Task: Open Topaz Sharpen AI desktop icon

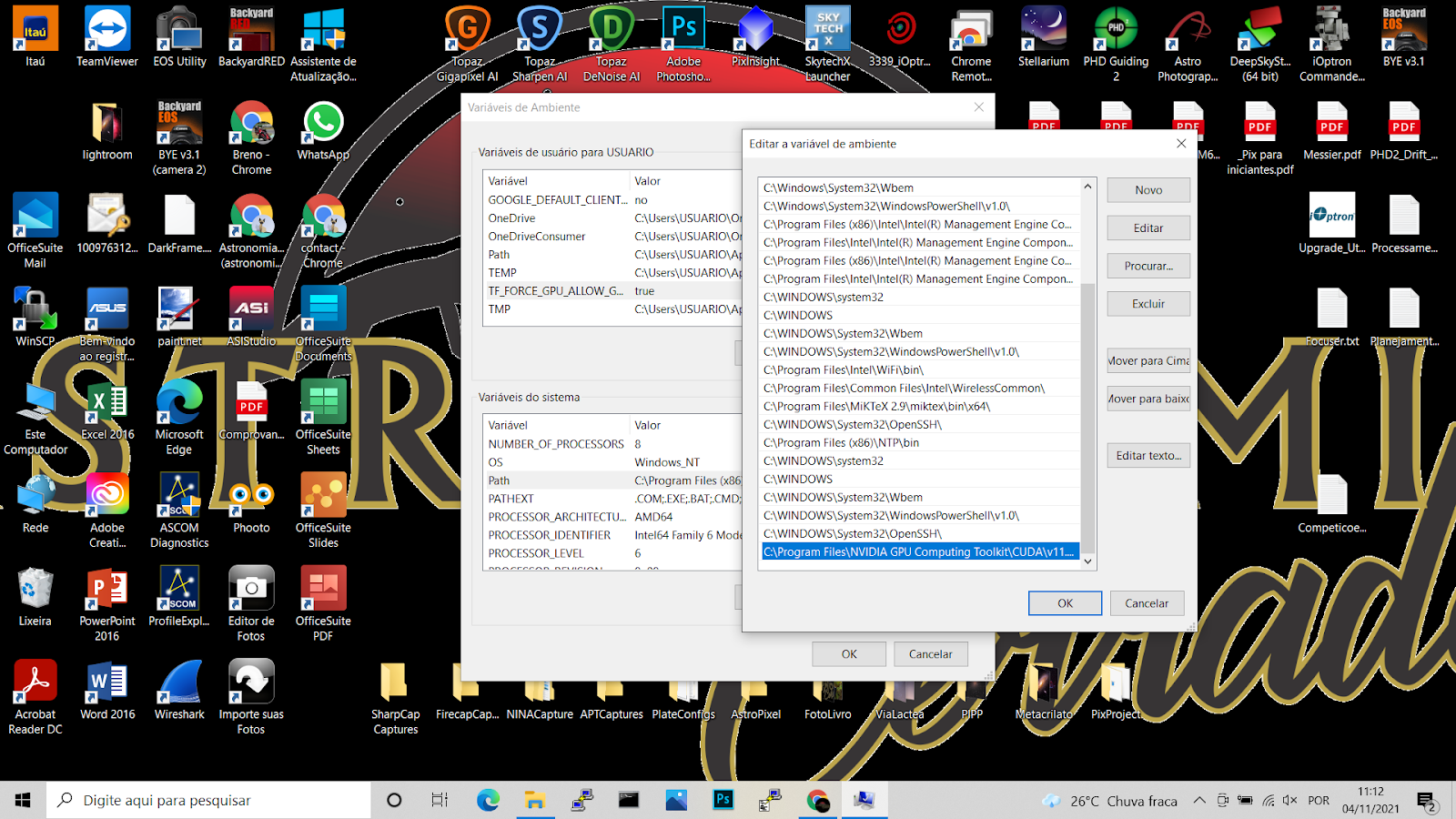Action: pyautogui.click(x=540, y=45)
